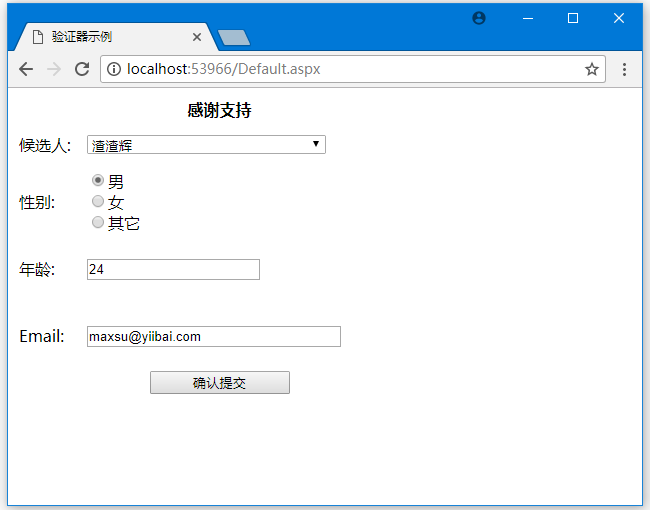The height and width of the screenshot is (510, 650).
Task: Reload the page with refresh icon
Action: point(82,69)
